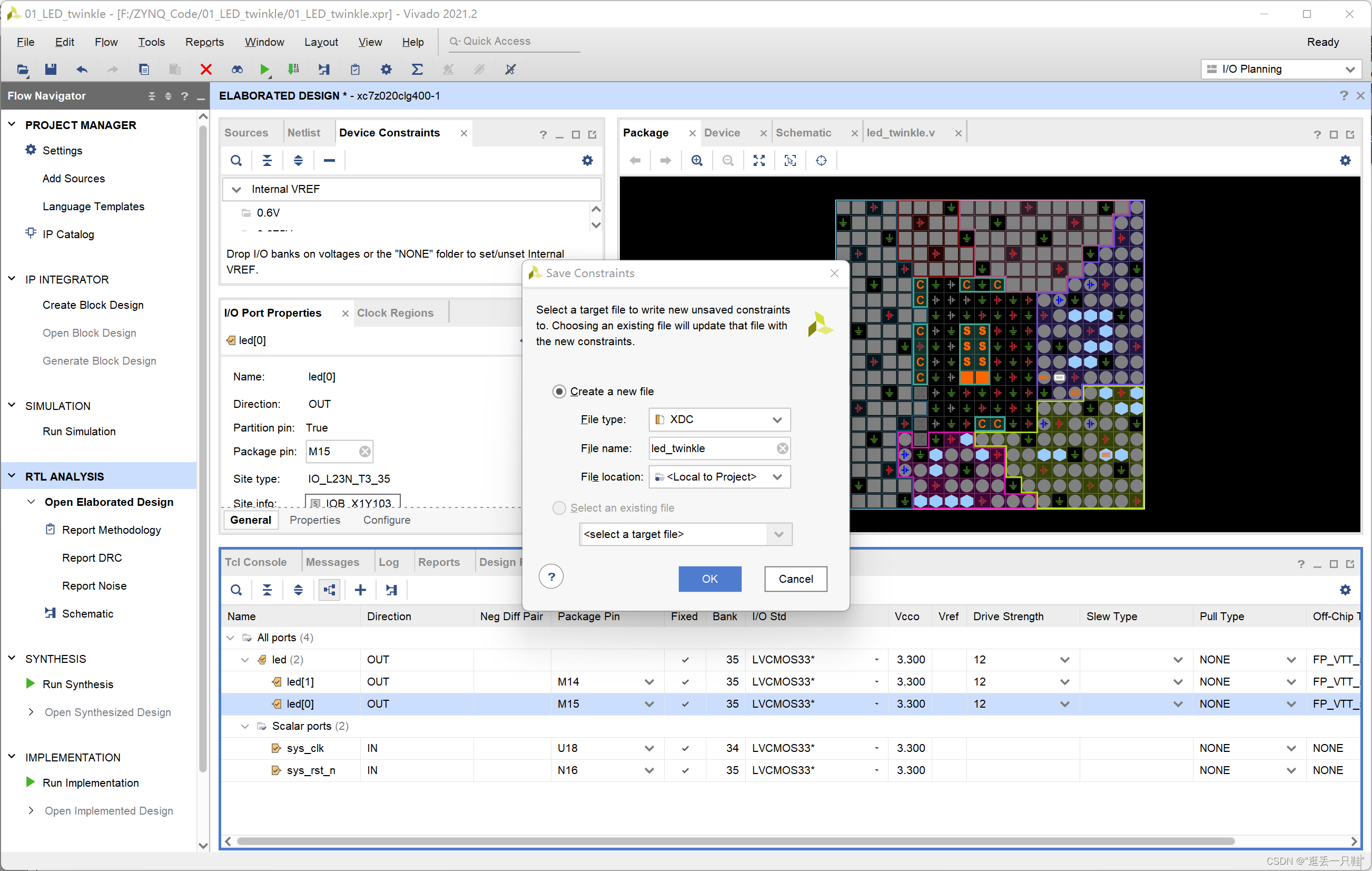Screen dimensions: 1372x871
Task: Click the plus icon in I/O Ports toolbar
Action: [360, 590]
